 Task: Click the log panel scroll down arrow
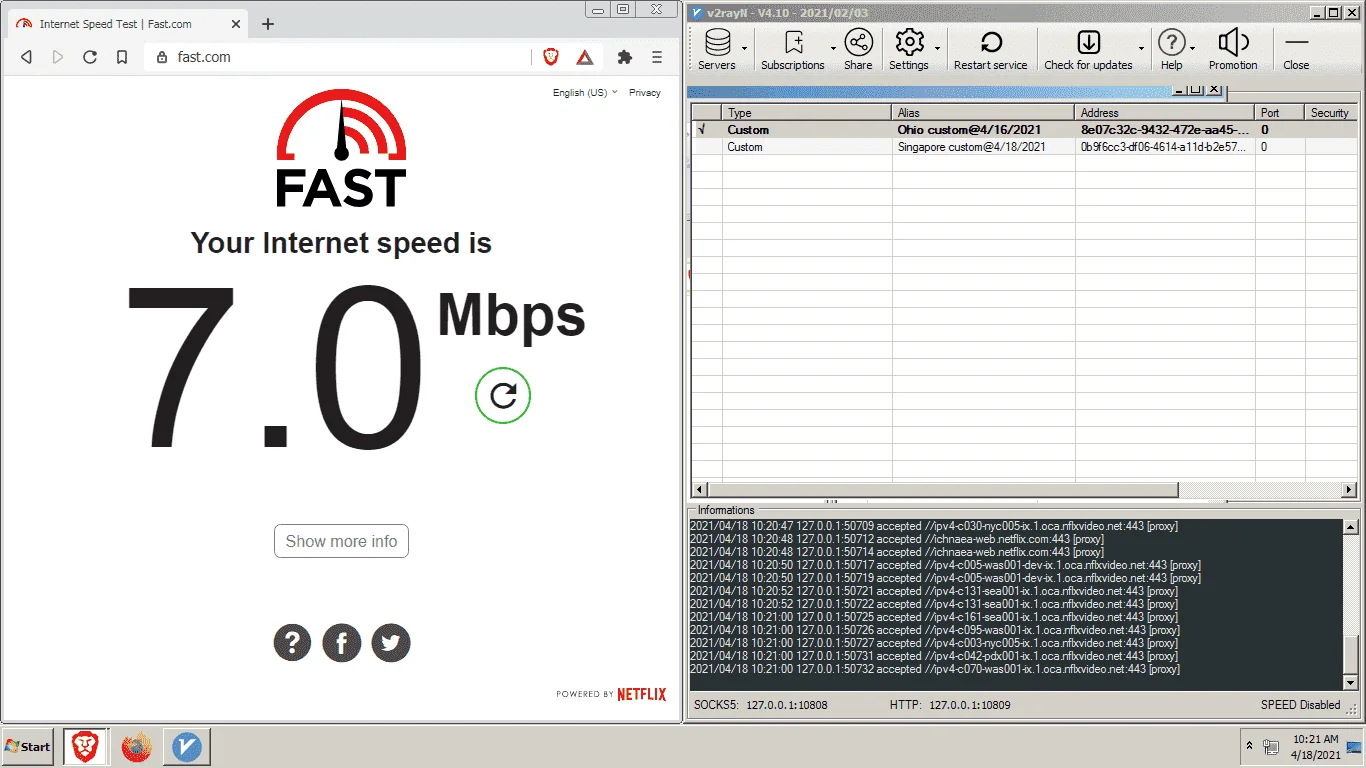point(1350,682)
